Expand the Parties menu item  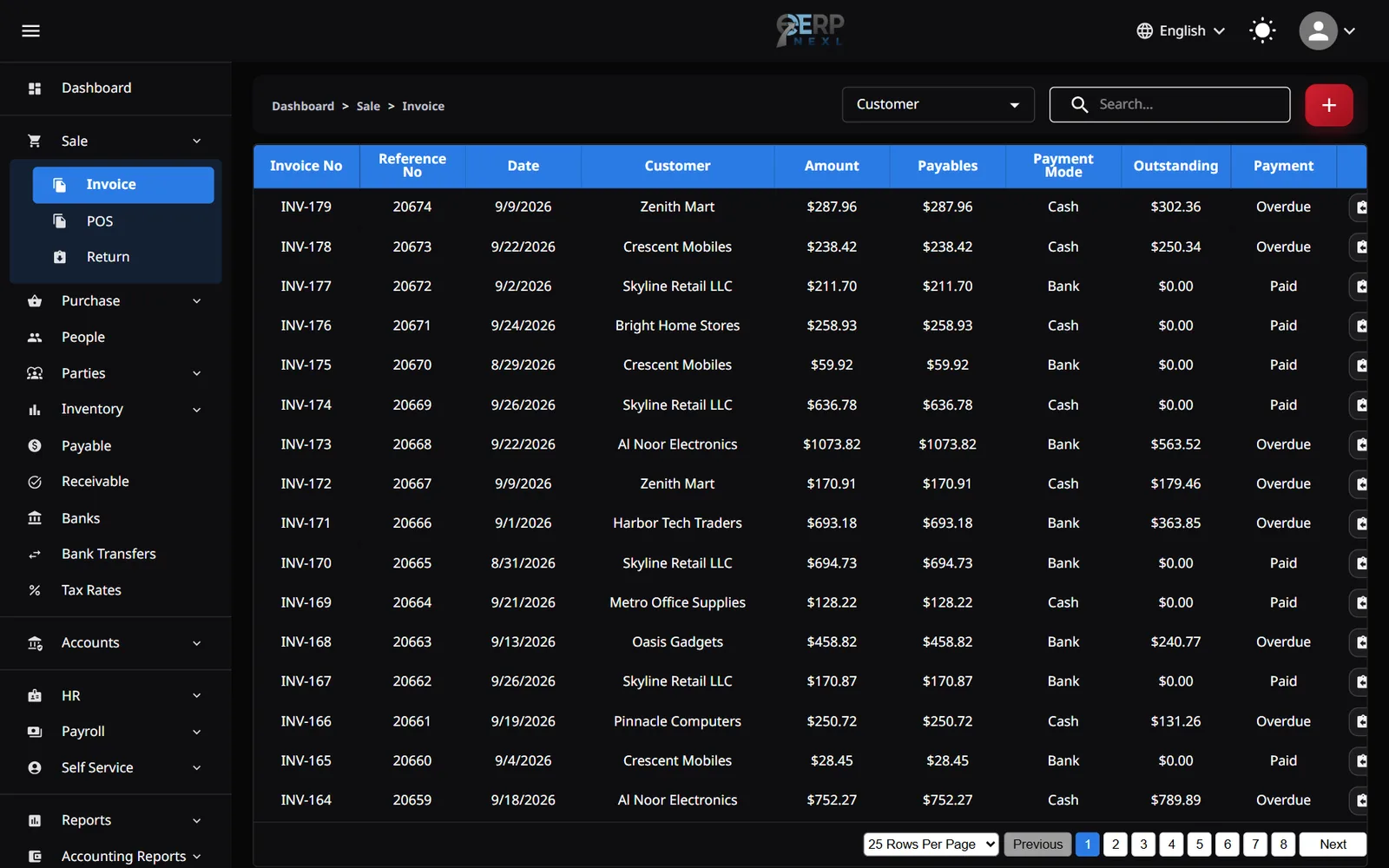116,373
